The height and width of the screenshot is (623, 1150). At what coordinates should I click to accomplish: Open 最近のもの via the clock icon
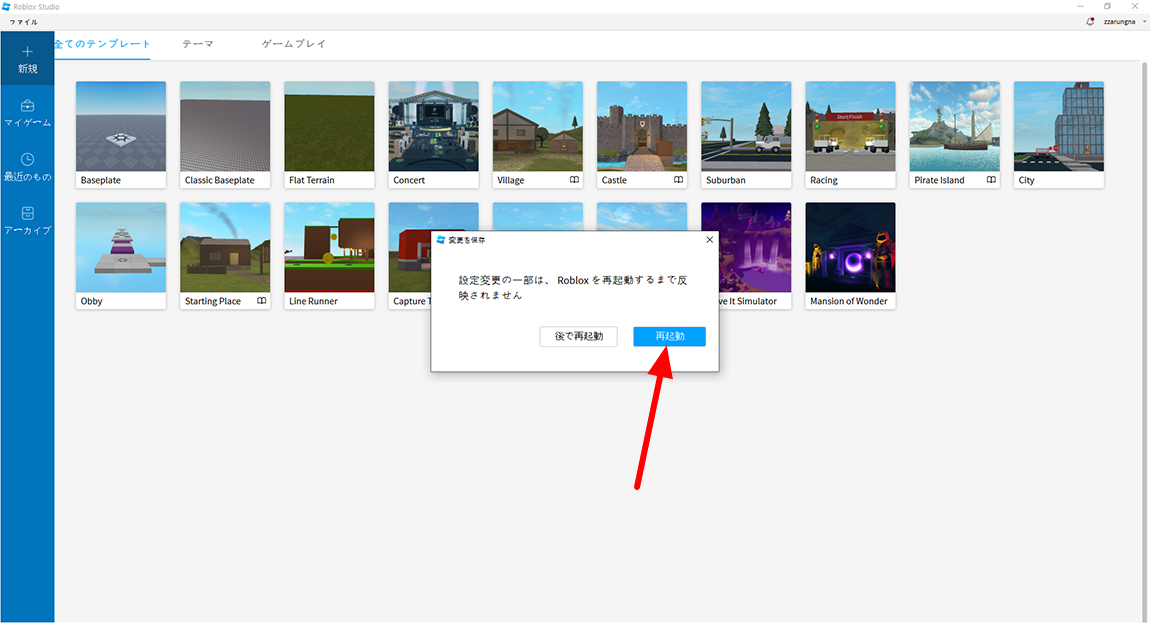(27, 160)
